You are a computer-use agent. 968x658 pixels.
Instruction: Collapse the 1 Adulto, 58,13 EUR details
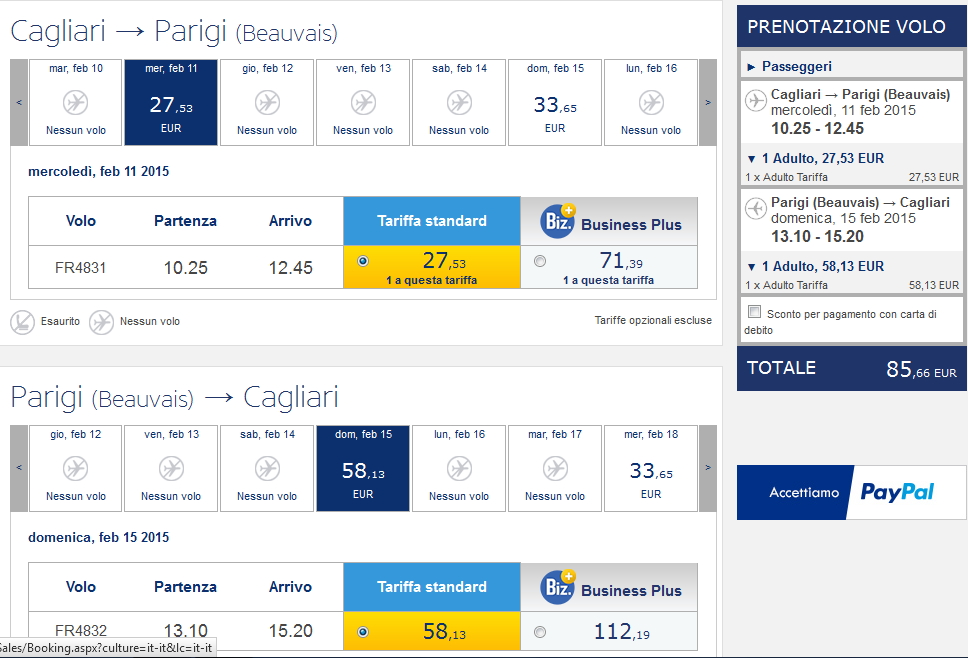[x=752, y=266]
